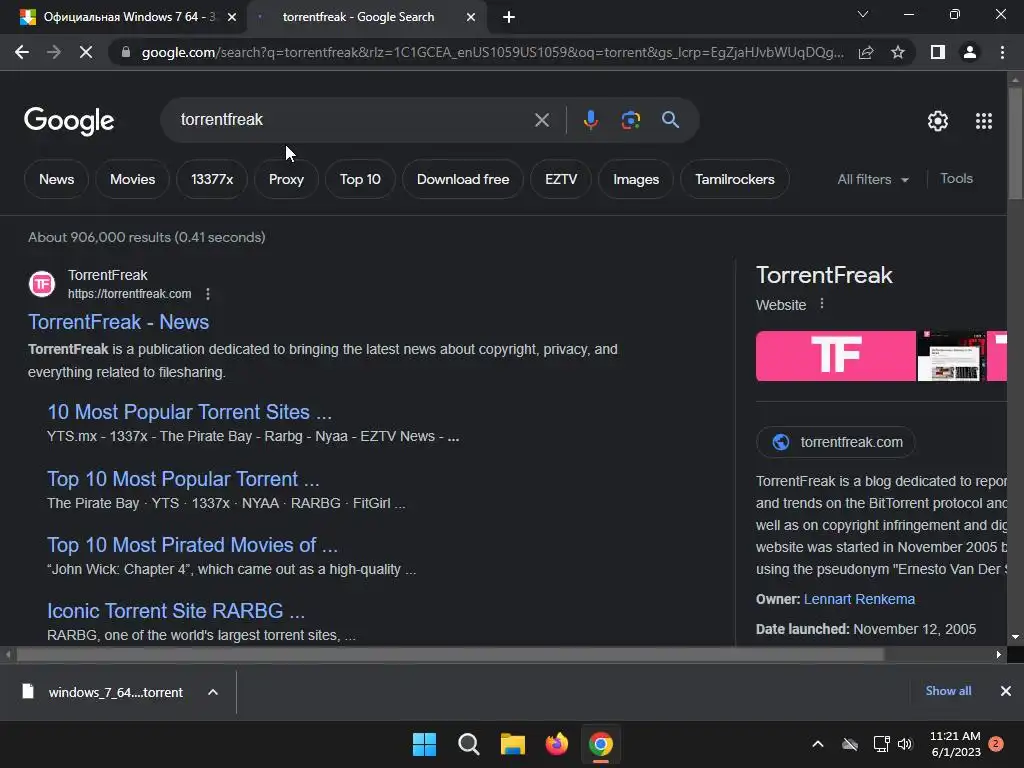Visit torrentfreak.com from knowledge panel
Viewport: 1024px width, 768px height.
click(836, 442)
